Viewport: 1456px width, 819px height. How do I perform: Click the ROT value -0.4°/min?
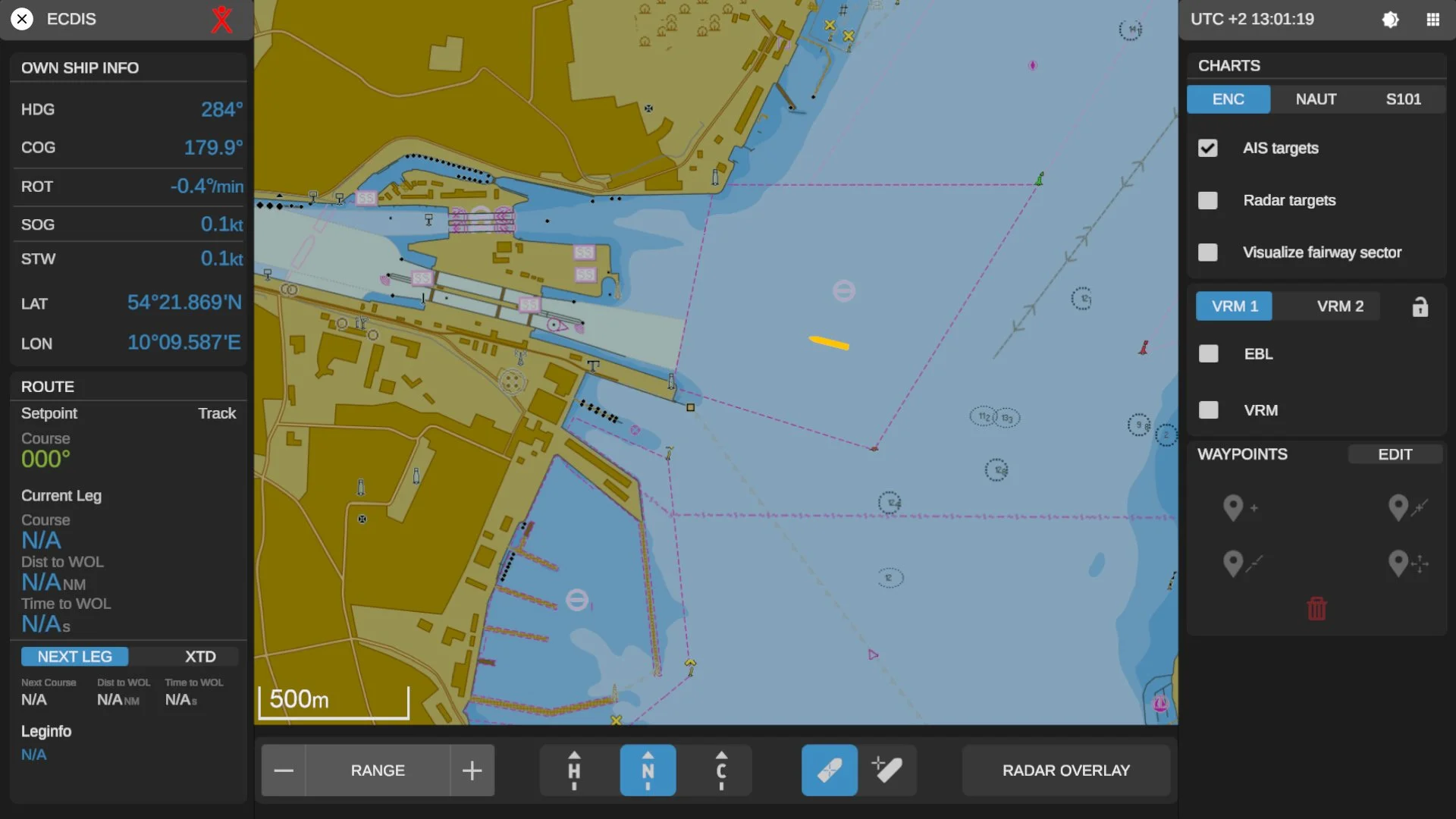coord(207,187)
